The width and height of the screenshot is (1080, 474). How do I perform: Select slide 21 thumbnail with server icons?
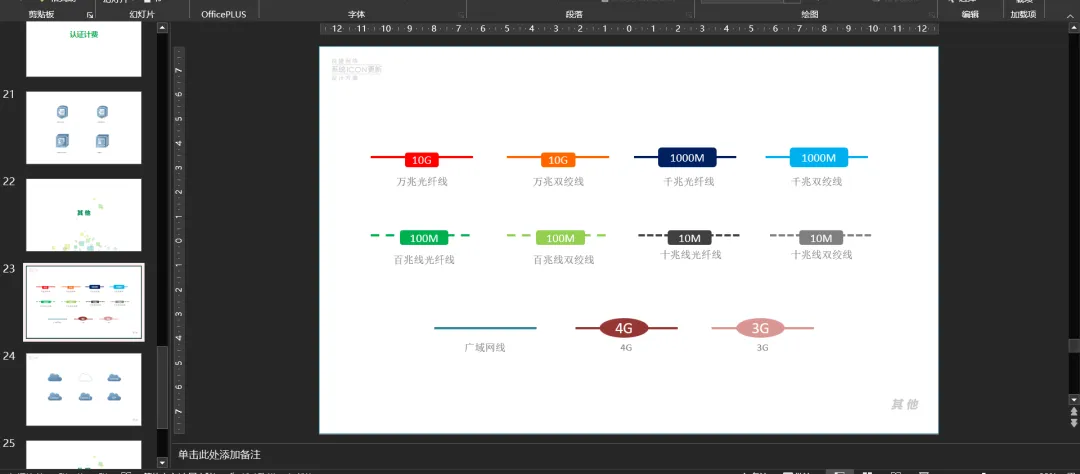coord(83,128)
